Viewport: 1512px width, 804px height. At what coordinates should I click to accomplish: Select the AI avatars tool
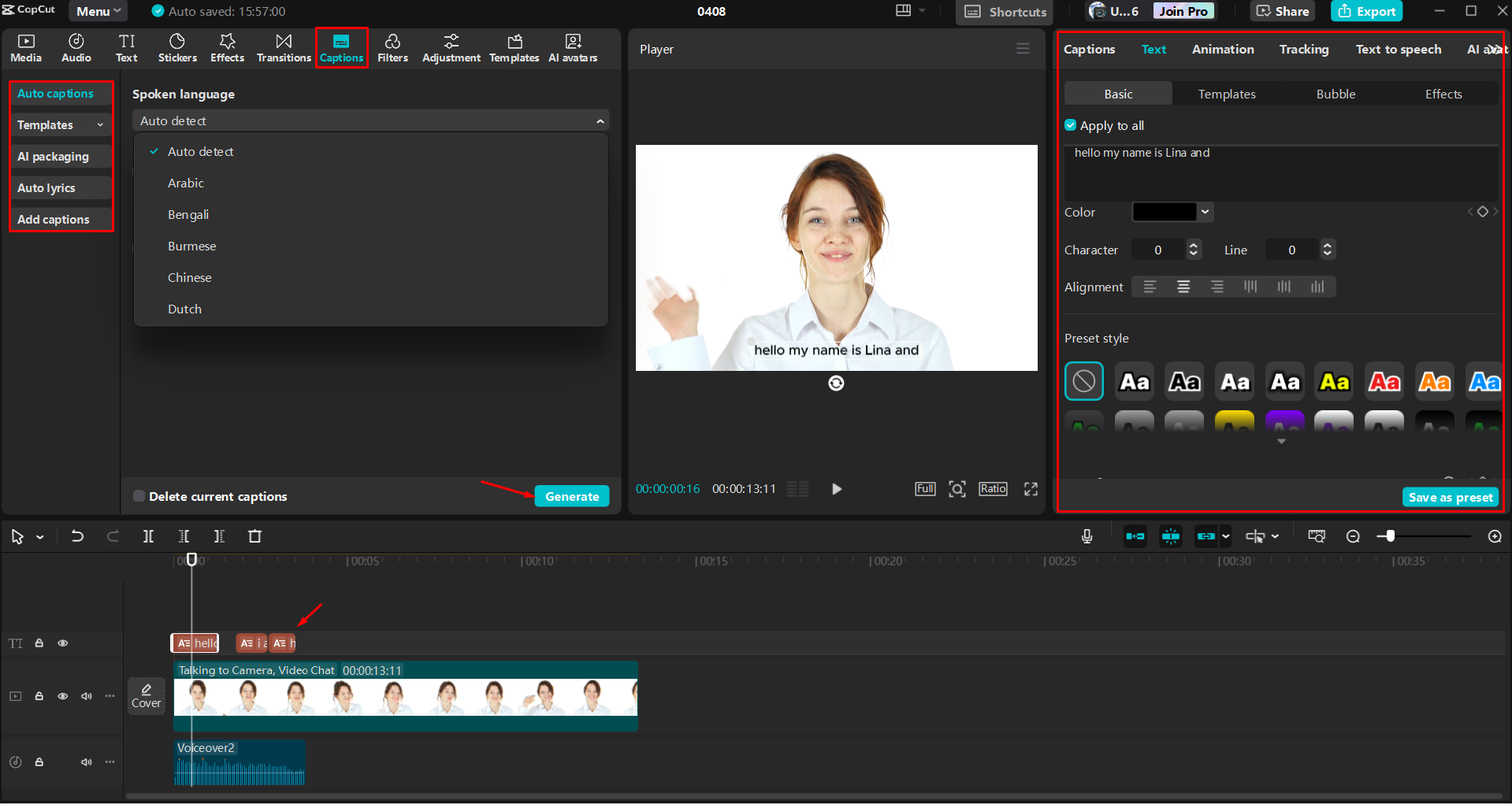[x=573, y=47]
